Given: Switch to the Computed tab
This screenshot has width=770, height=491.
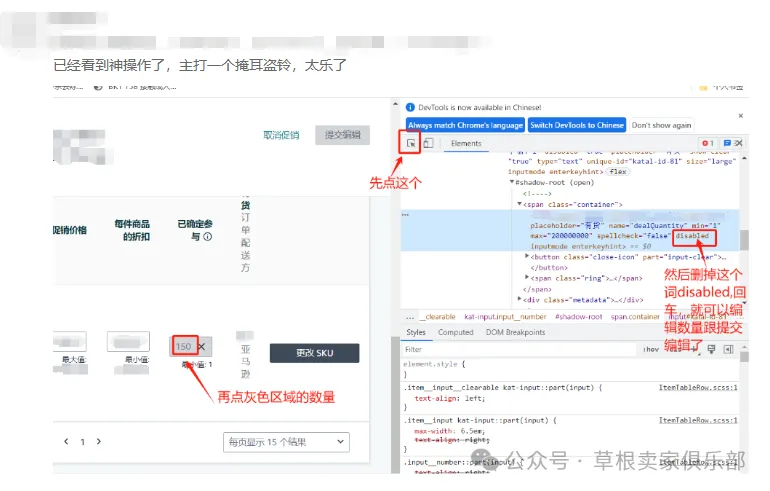Looking at the screenshot, I should tap(455, 332).
